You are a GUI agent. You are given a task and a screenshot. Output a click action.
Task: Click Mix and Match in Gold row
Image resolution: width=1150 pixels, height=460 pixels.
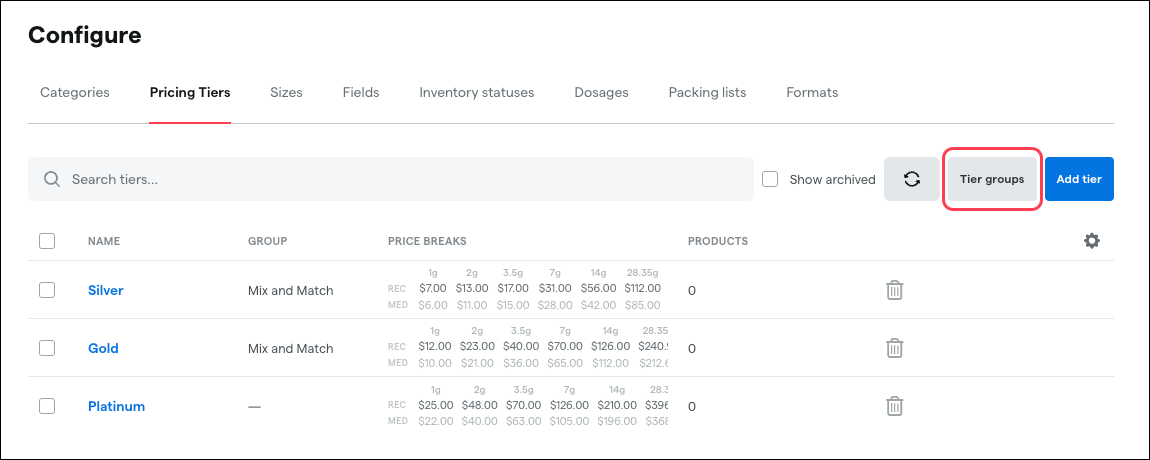click(290, 348)
